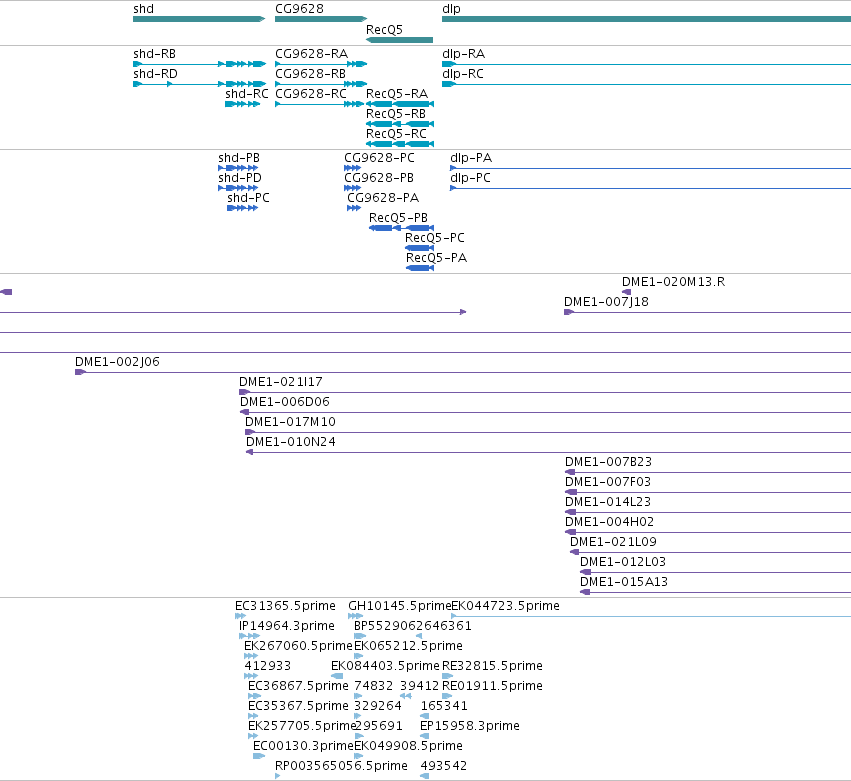Click EST label EC35367.5prime
Image resolution: width=851 pixels, height=781 pixels.
click(x=298, y=707)
